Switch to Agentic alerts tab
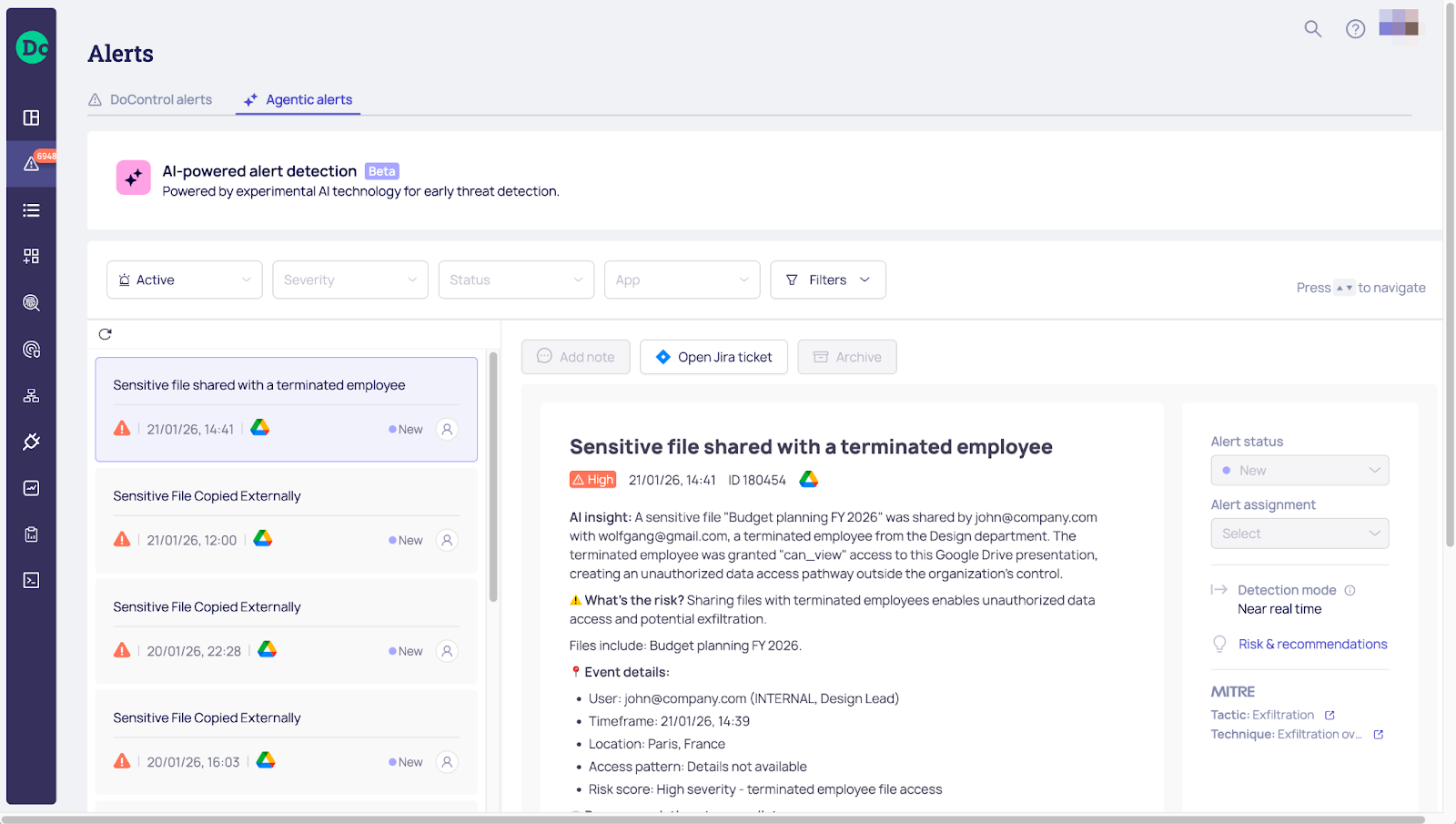 tap(298, 99)
